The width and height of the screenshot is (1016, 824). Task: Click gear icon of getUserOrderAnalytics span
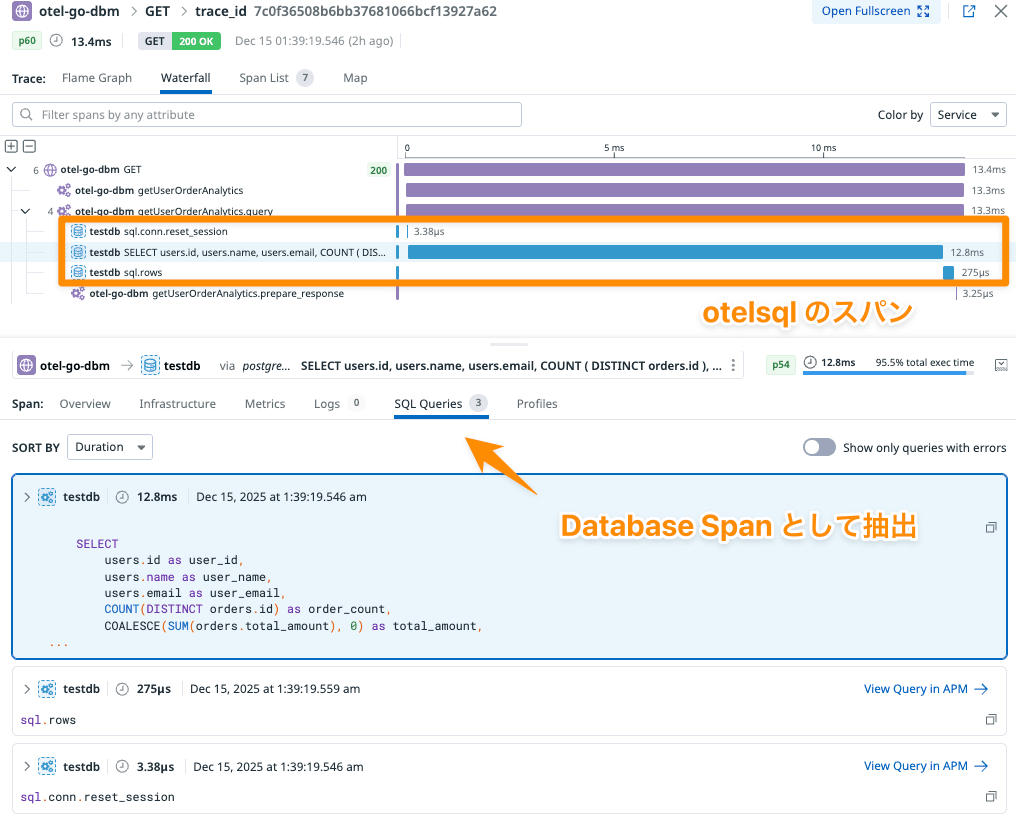pos(64,190)
